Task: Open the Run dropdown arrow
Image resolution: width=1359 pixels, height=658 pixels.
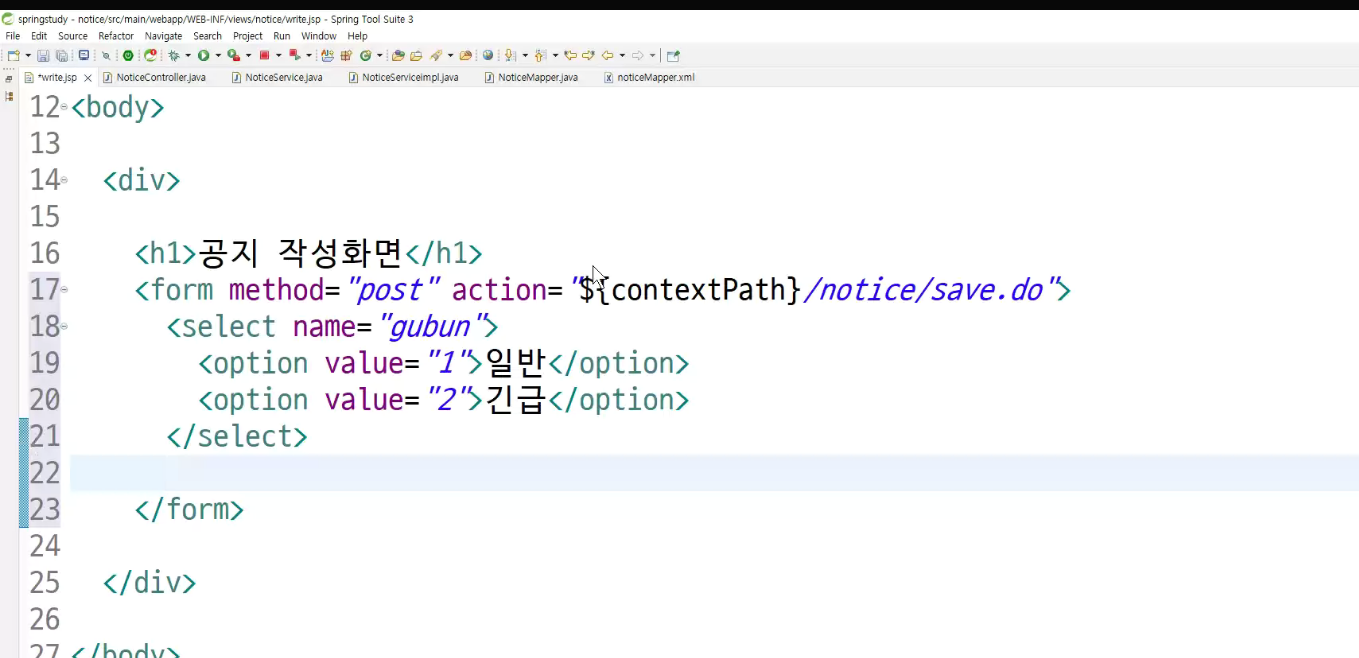Action: click(218, 55)
